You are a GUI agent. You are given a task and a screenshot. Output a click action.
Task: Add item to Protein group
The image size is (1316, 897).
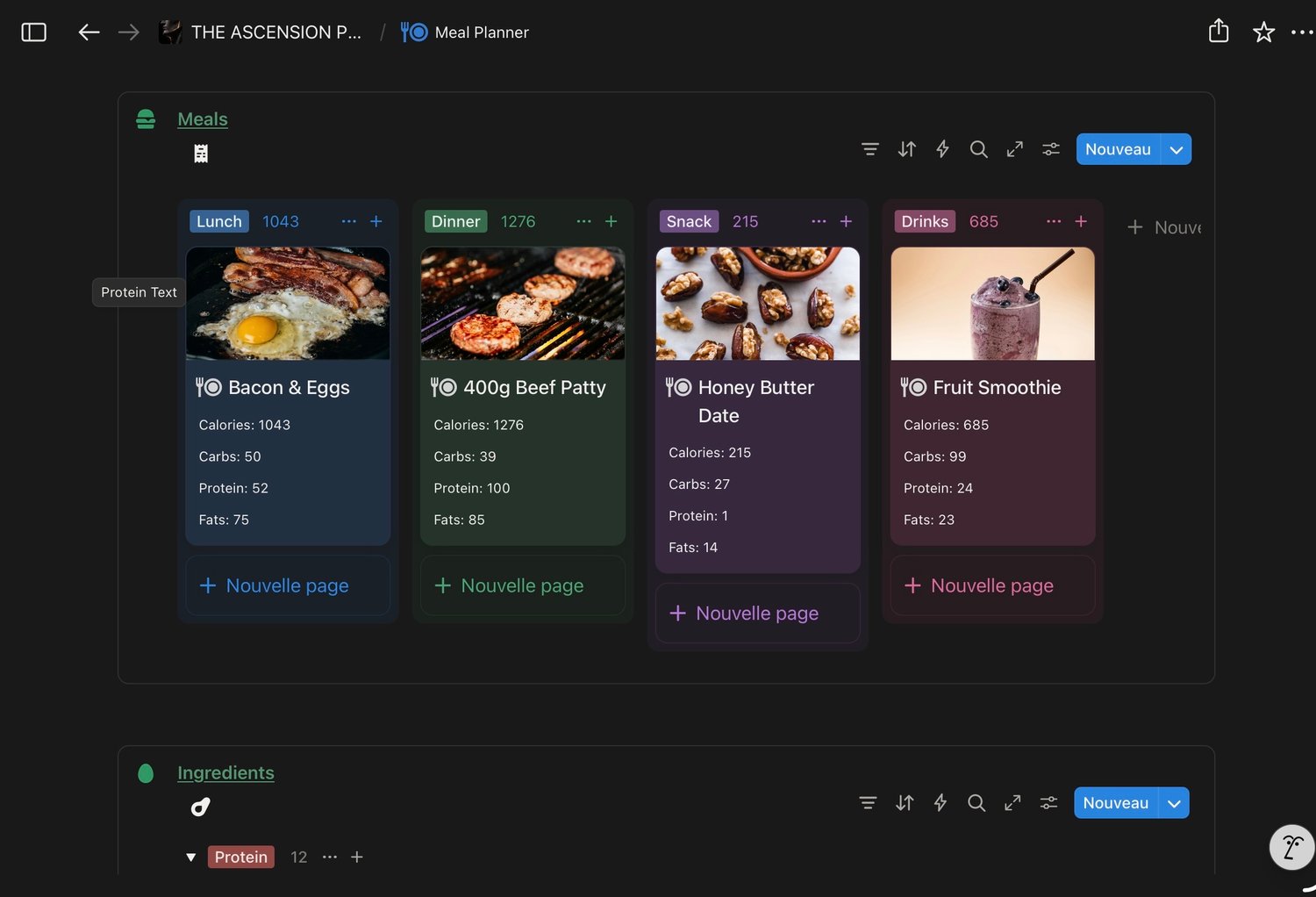pos(357,858)
